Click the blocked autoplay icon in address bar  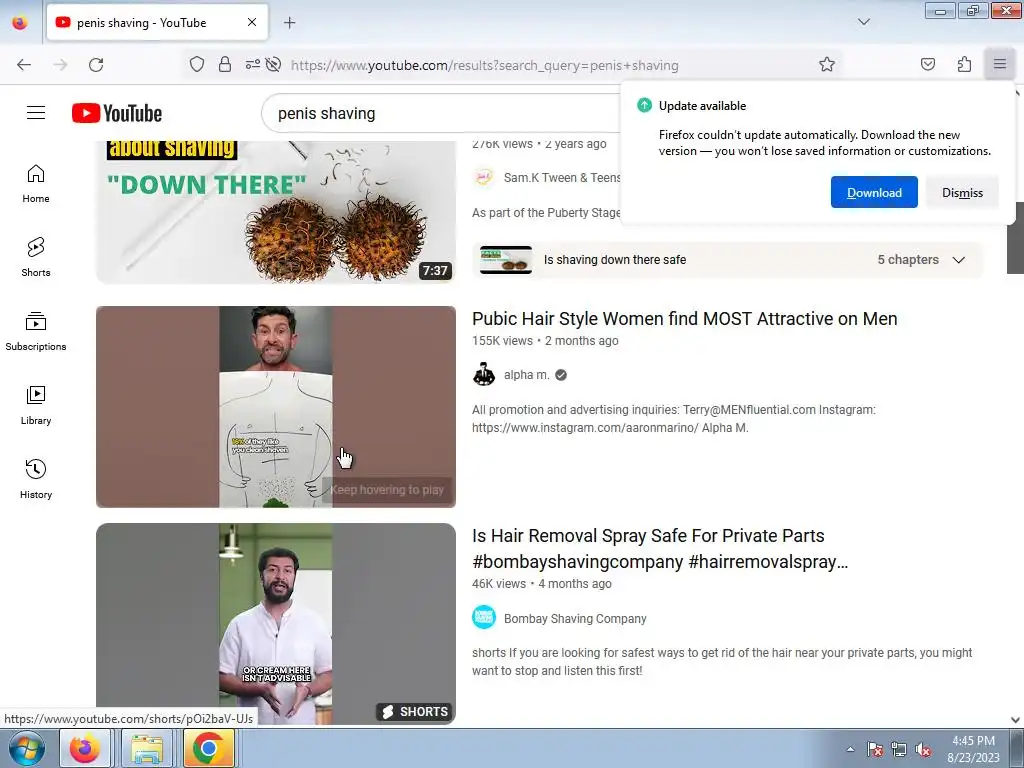coord(273,64)
